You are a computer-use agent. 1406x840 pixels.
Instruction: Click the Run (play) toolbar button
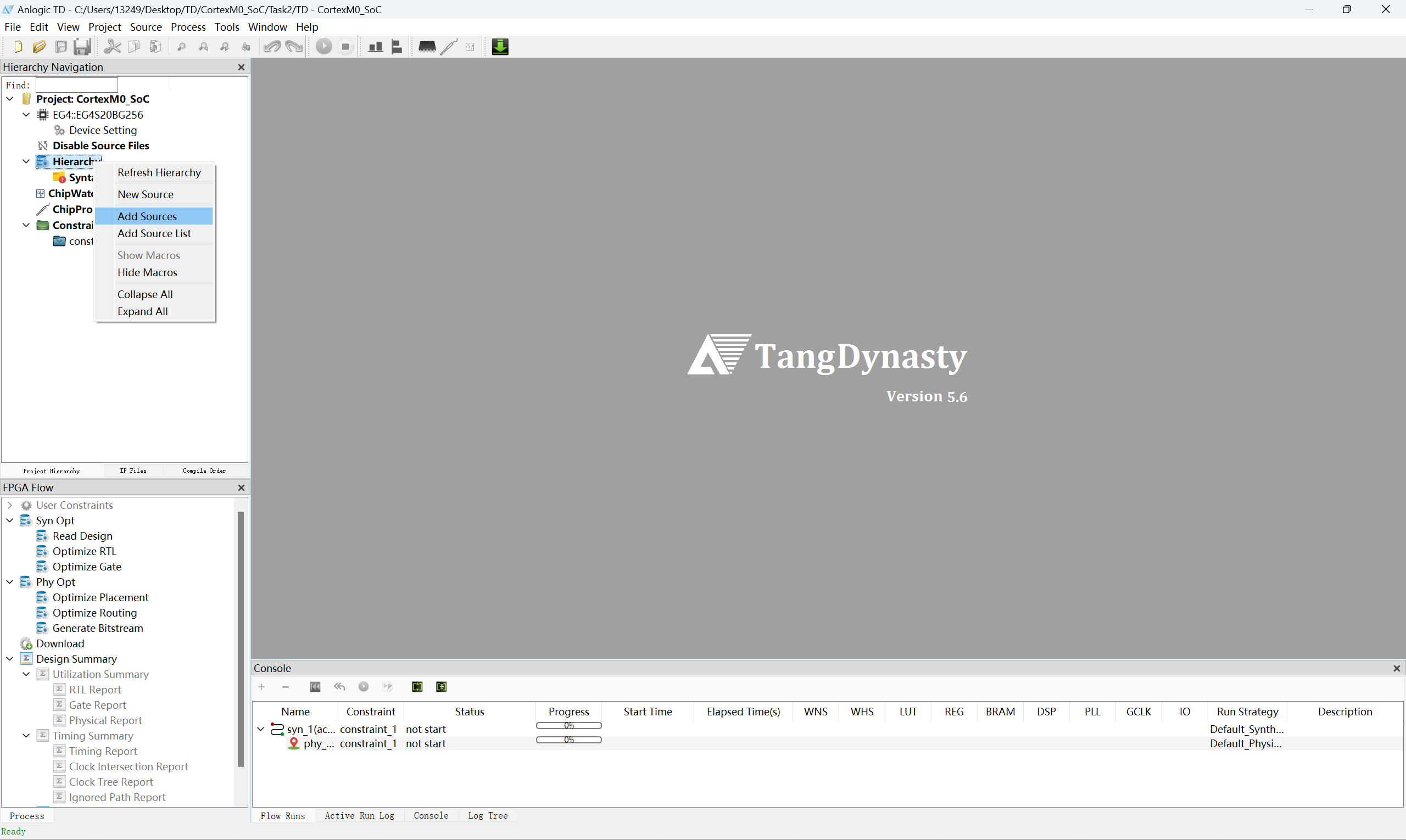[x=323, y=47]
